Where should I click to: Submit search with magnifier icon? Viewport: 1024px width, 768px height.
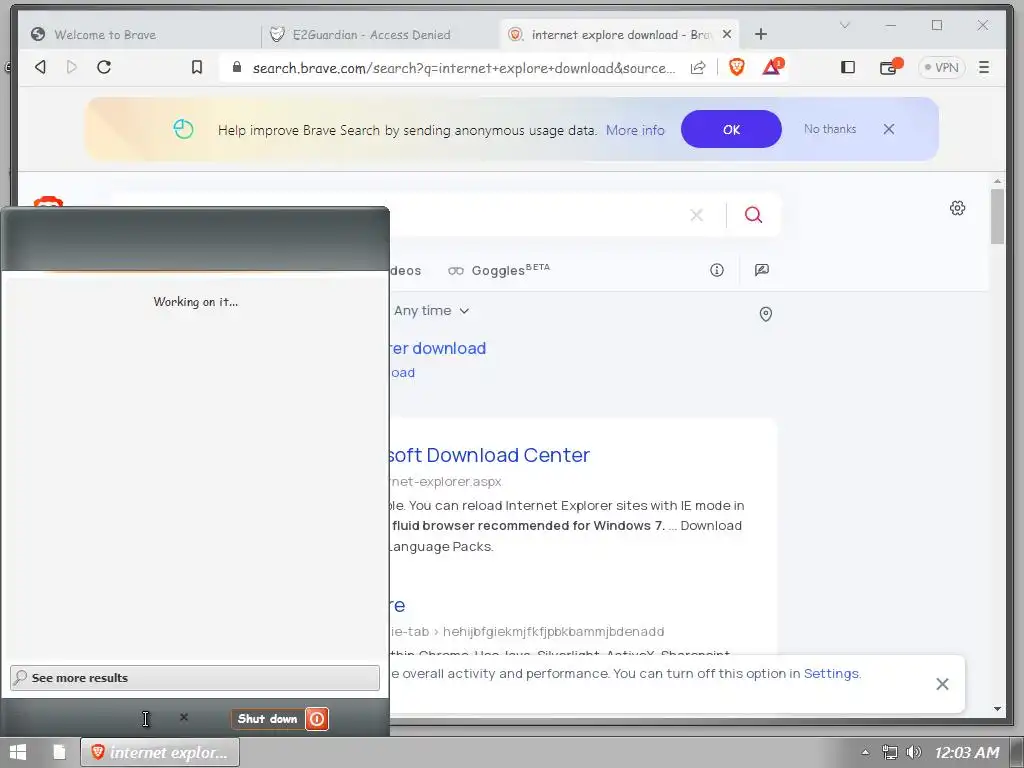pyautogui.click(x=753, y=215)
